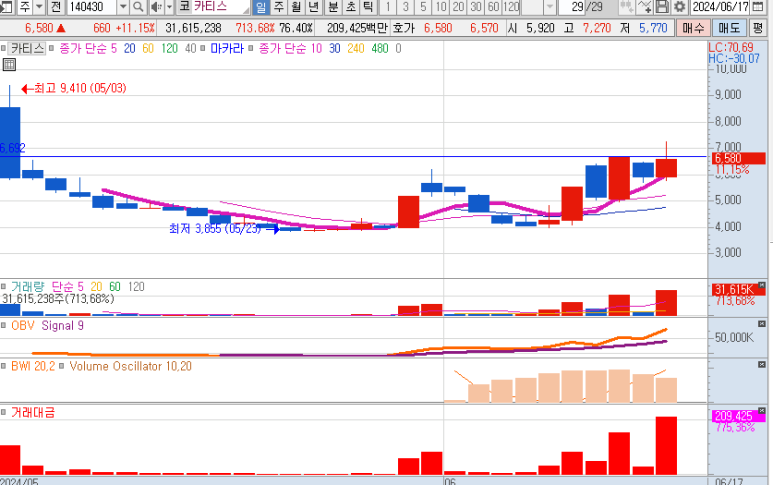Image resolution: width=773 pixels, height=485 pixels.
Task: Click the 매도 sell button
Action: click(729, 28)
